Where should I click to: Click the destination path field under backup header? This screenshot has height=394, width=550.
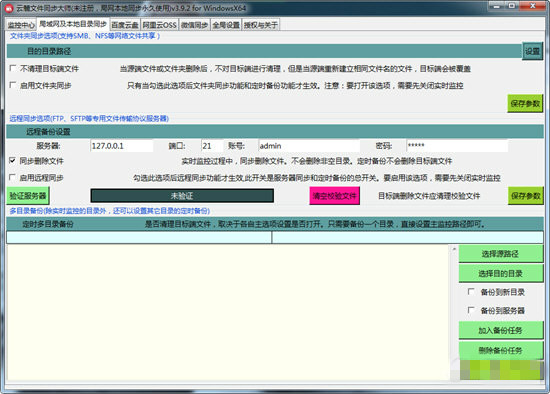pos(408,238)
